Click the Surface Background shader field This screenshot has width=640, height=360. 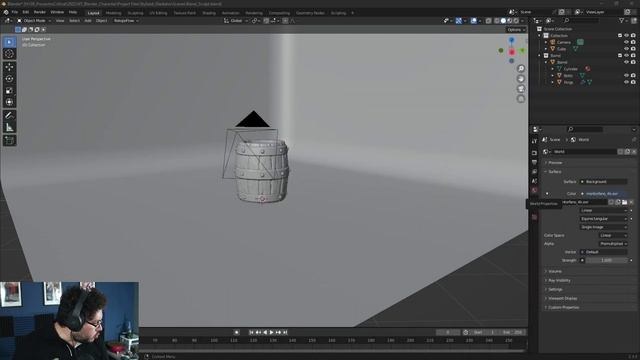tap(604, 182)
